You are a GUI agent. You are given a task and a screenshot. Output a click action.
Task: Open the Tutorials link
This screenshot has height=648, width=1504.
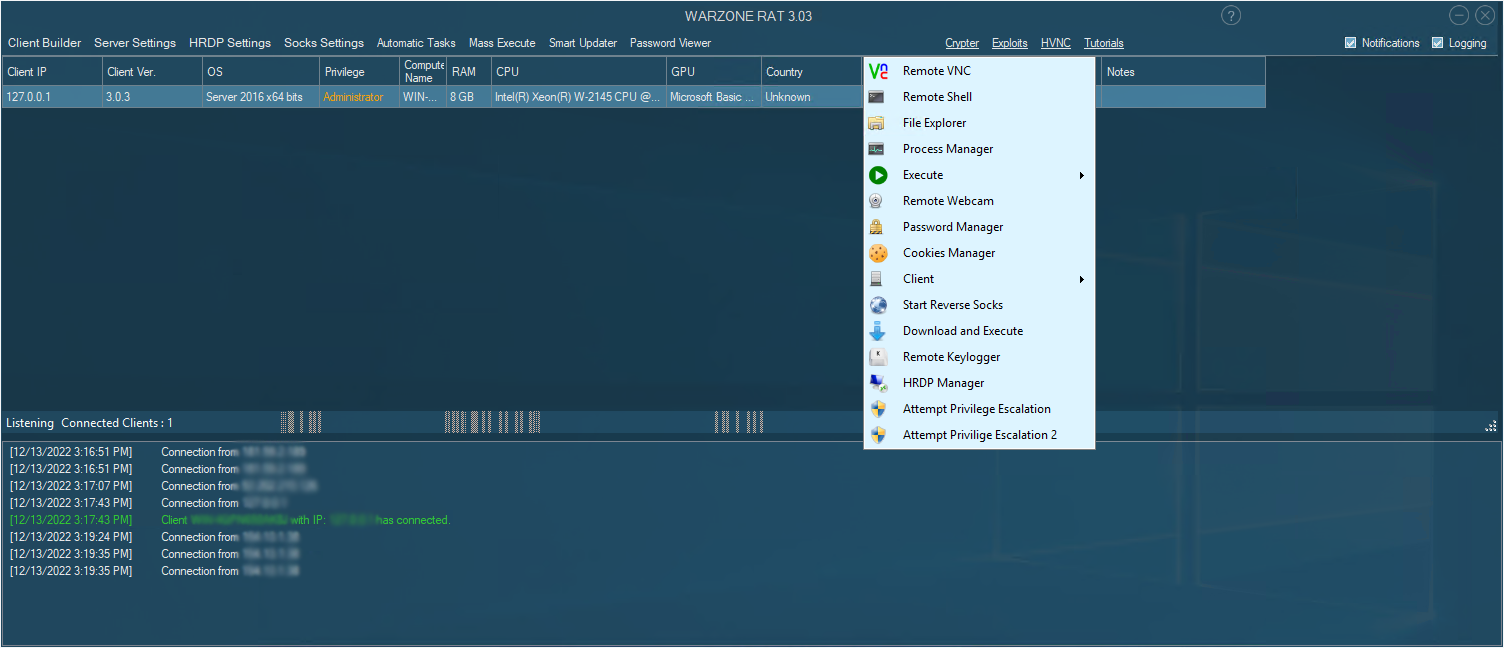pos(1103,43)
